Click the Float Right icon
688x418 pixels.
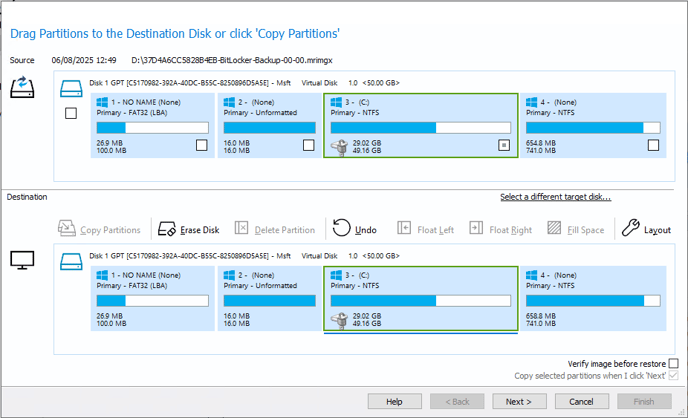476,228
